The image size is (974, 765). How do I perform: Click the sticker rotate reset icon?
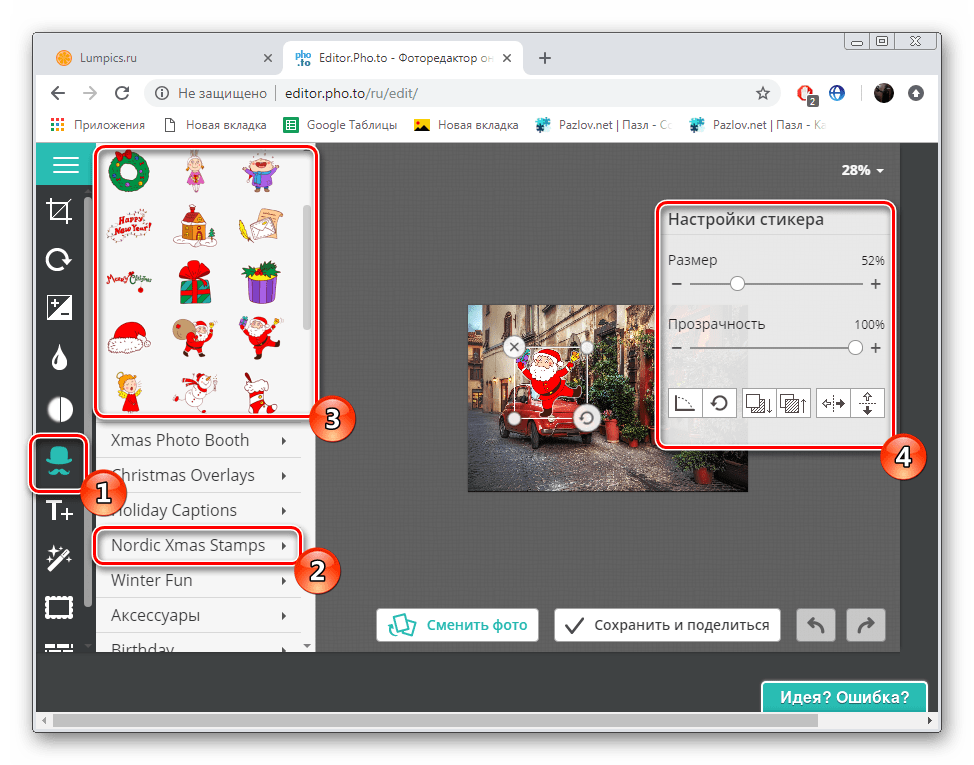(719, 403)
